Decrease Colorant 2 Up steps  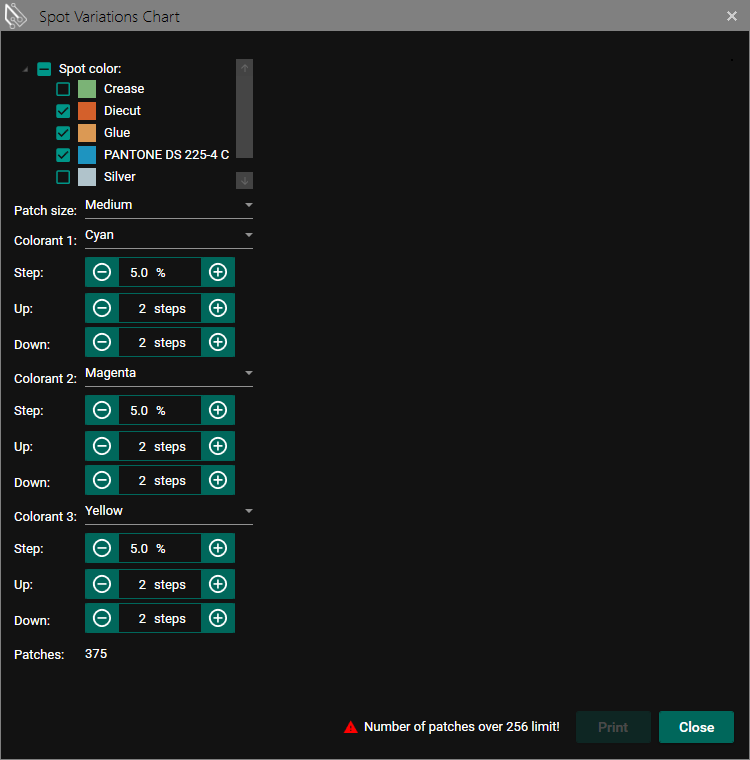coord(102,446)
